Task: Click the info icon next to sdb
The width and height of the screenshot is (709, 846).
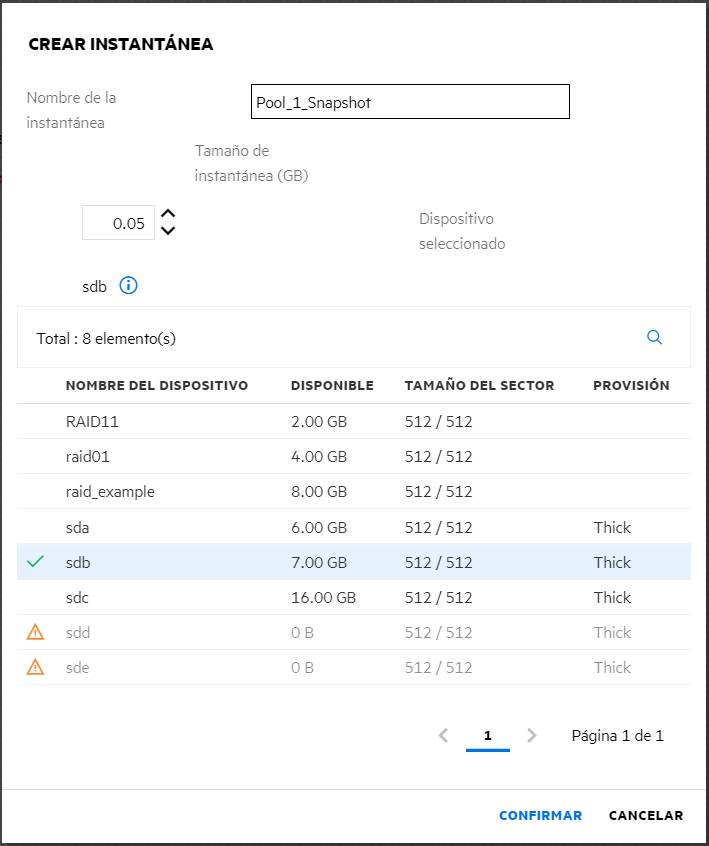Action: coord(128,286)
